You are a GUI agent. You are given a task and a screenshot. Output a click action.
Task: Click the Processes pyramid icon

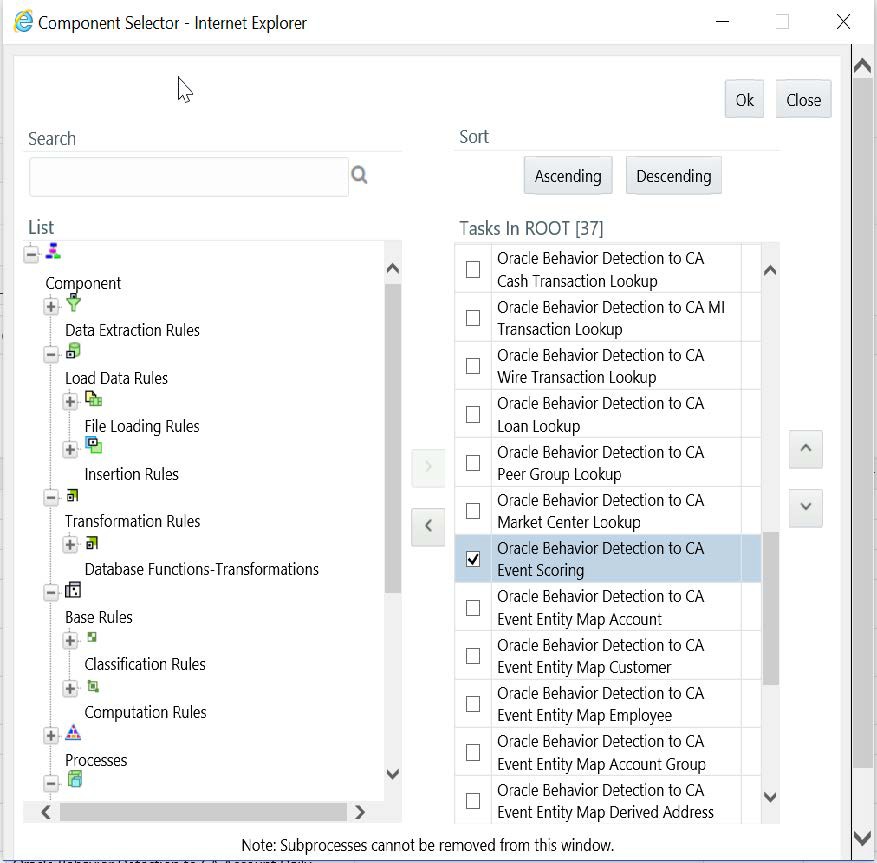[x=73, y=732]
